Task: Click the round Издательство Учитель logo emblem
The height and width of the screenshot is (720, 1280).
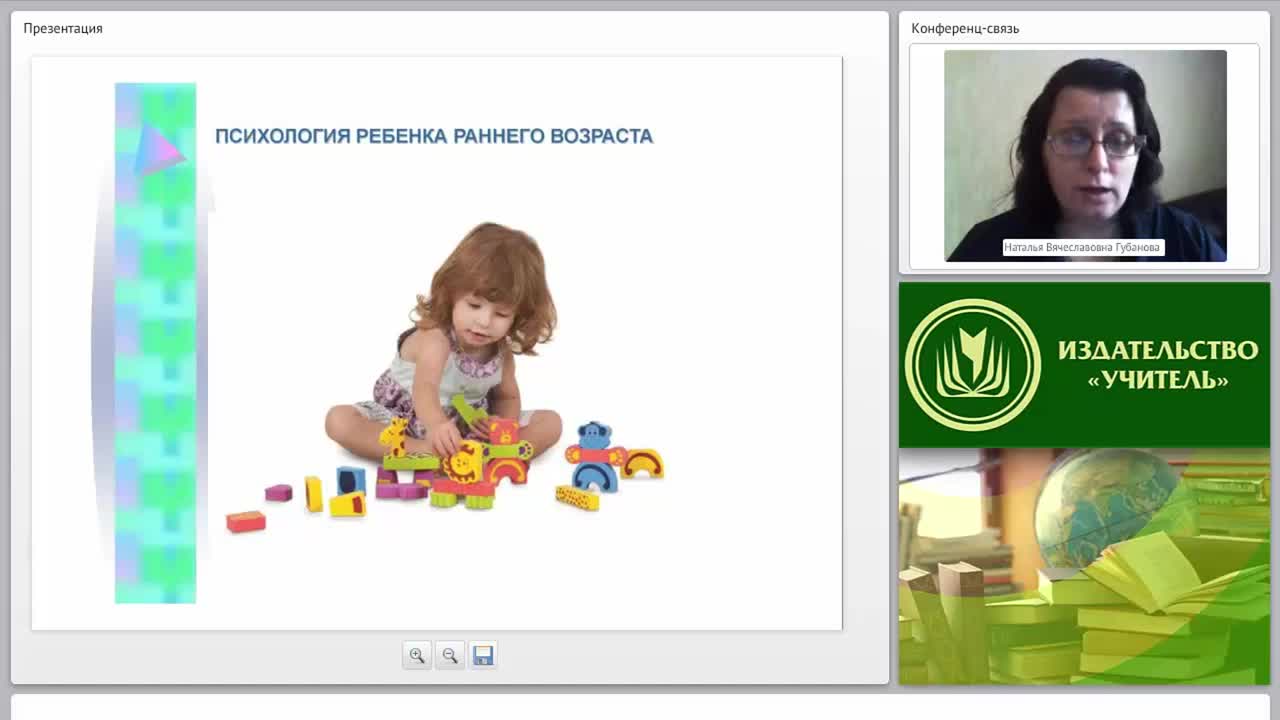Action: (973, 365)
